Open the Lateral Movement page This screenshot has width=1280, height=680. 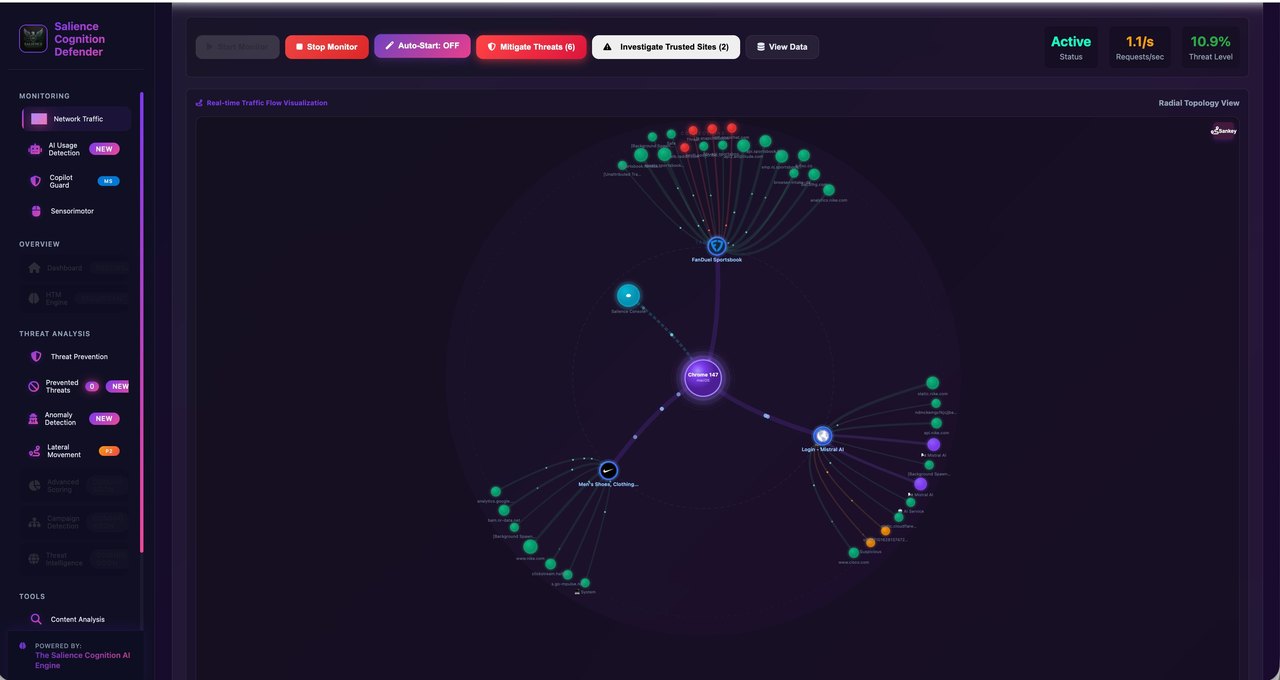pos(74,451)
